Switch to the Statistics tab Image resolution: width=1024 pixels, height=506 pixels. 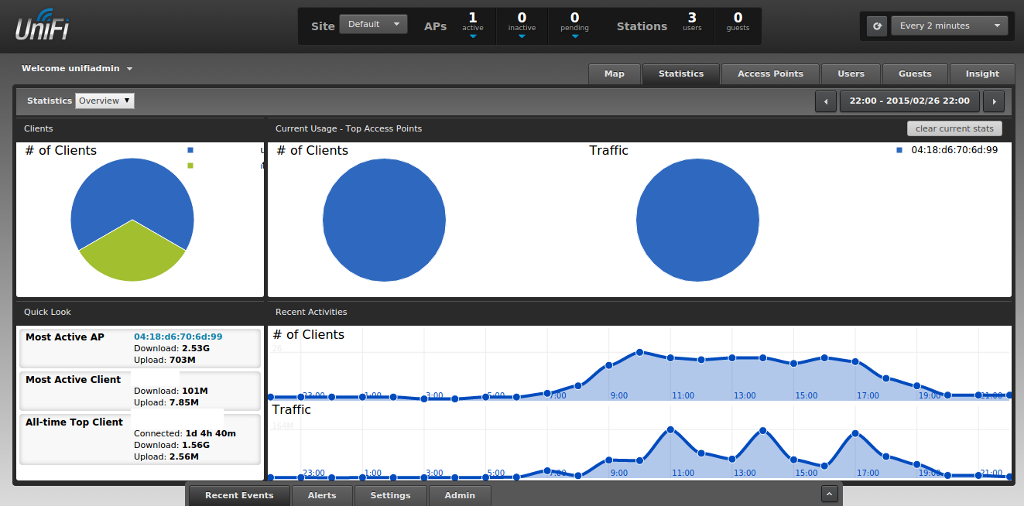pos(681,74)
